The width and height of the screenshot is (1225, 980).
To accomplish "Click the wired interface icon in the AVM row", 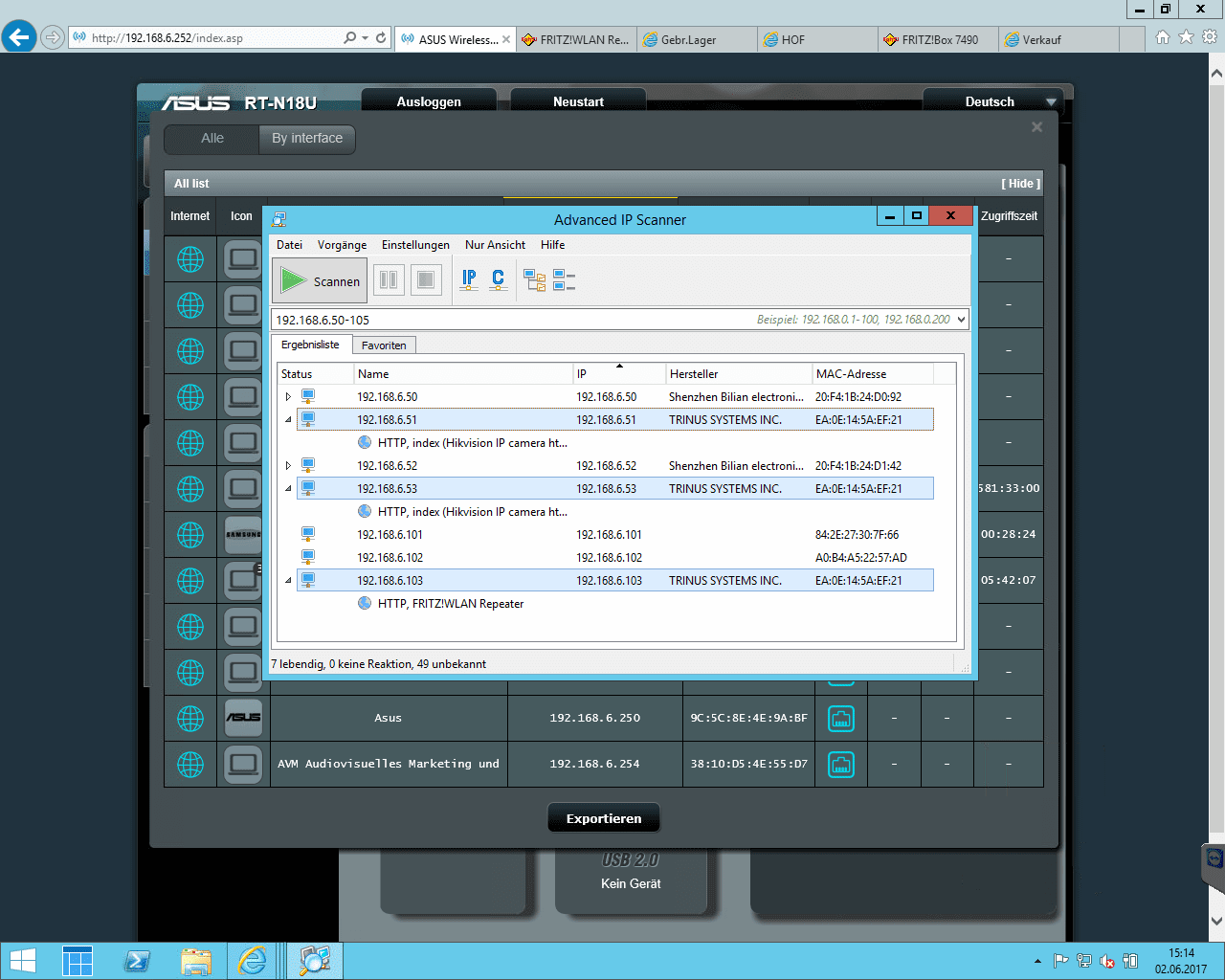I will point(840,764).
